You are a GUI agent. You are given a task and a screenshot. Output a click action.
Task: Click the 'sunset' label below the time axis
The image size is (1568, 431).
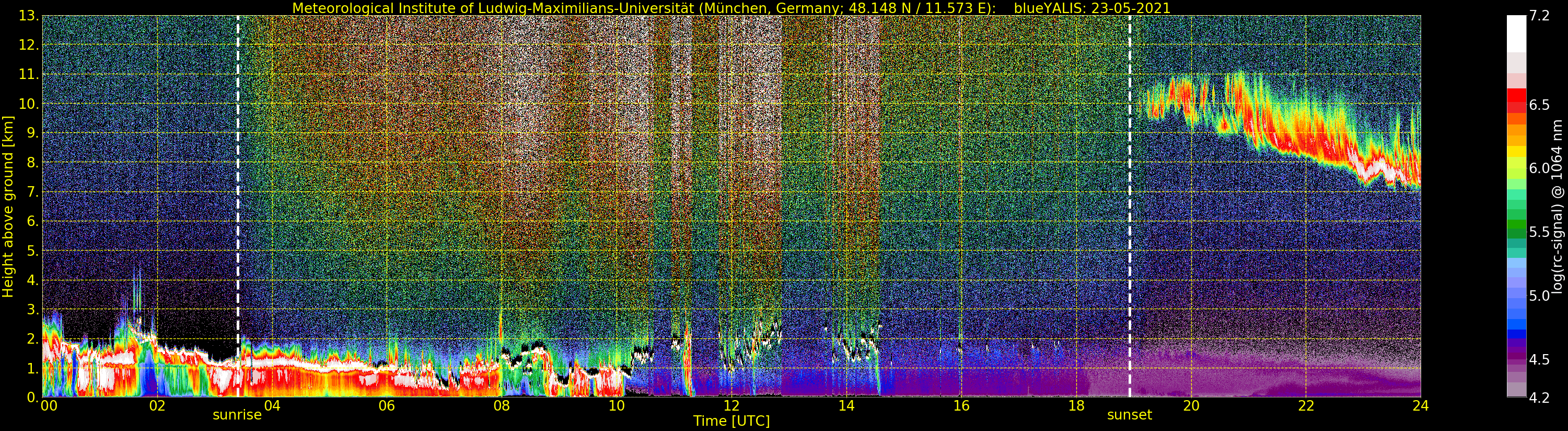tap(1130, 415)
